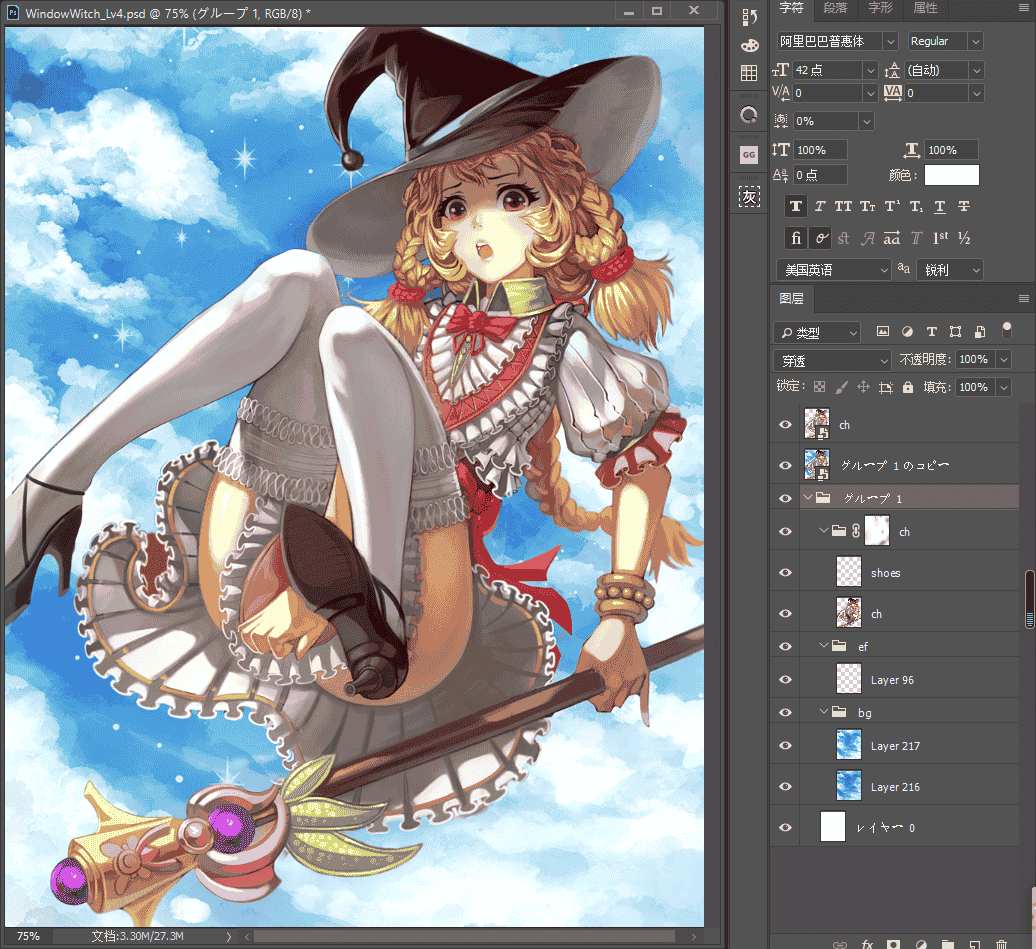Open the Color palette panel icon
Viewport: 1036px width, 949px height.
(749, 45)
